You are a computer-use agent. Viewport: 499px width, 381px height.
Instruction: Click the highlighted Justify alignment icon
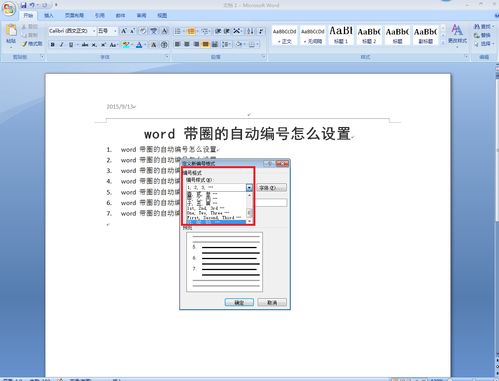click(206, 44)
